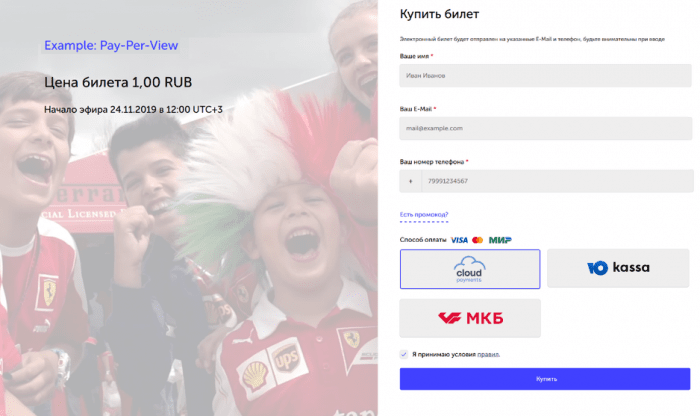This screenshot has width=700, height=416.
Task: Click the Visa card icon
Action: click(x=459, y=240)
